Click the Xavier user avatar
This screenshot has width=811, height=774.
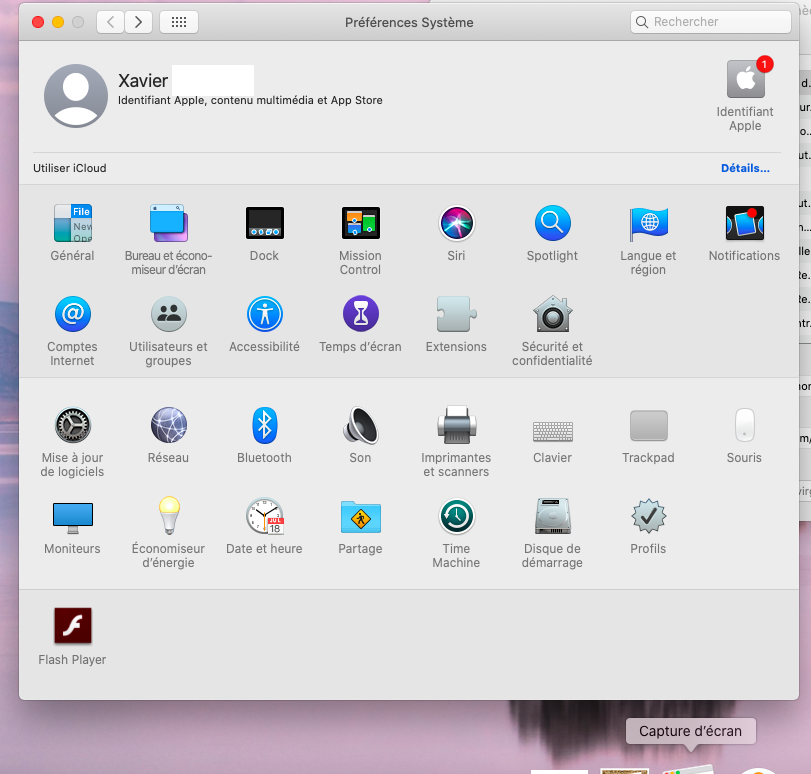[76, 96]
